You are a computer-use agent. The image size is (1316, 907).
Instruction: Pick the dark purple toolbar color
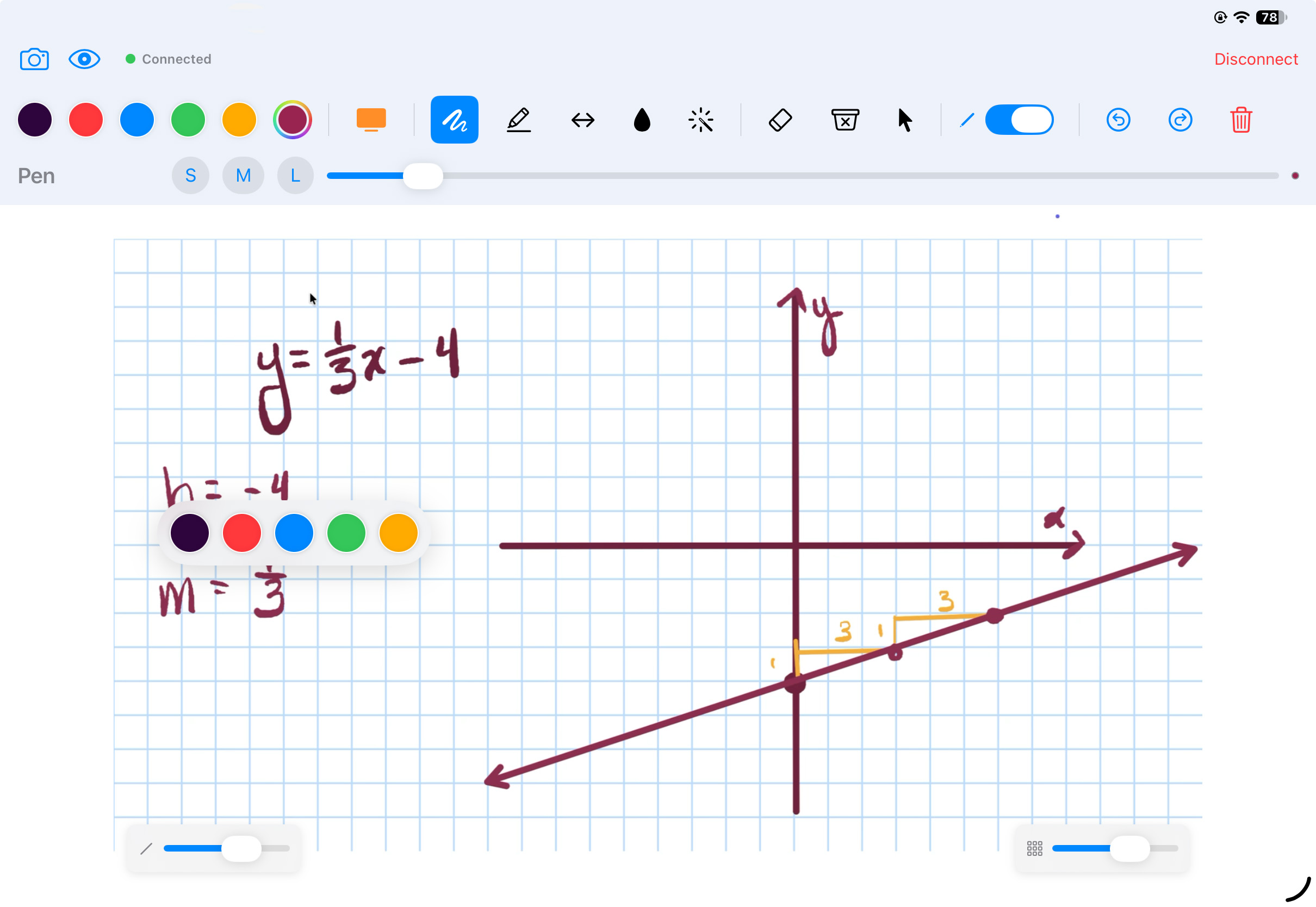[x=35, y=120]
